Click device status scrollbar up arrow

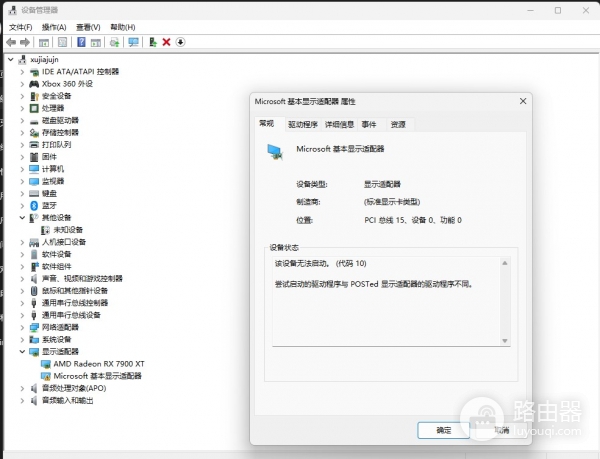(x=505, y=263)
